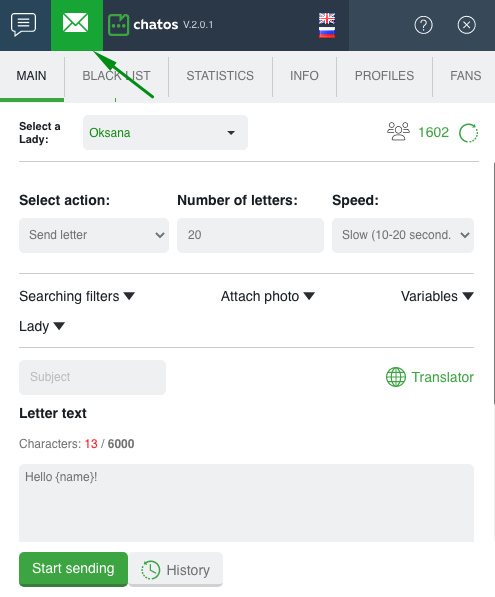Expand Searching filters
This screenshot has height=597, width=495.
pyautogui.click(x=77, y=296)
